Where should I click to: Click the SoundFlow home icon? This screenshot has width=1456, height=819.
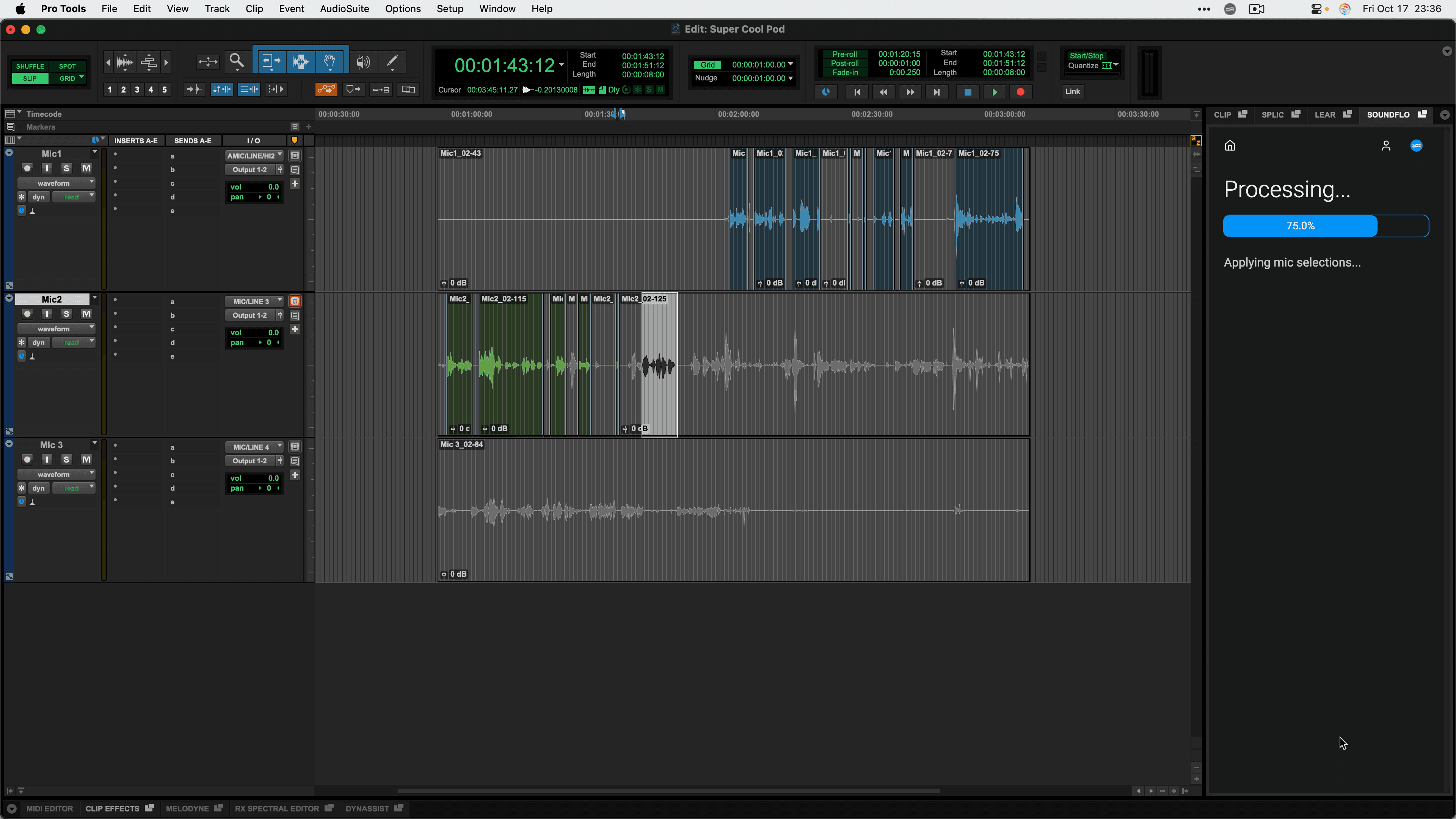pos(1230,146)
